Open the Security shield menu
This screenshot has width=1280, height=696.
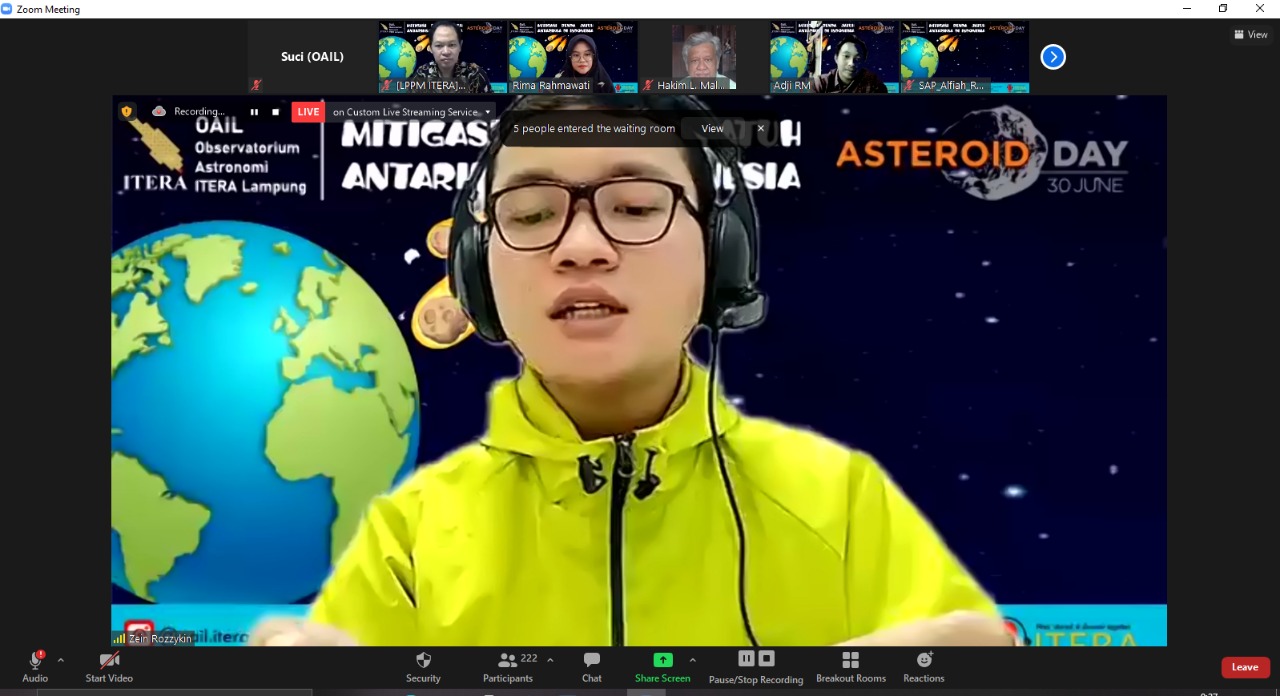[423, 666]
